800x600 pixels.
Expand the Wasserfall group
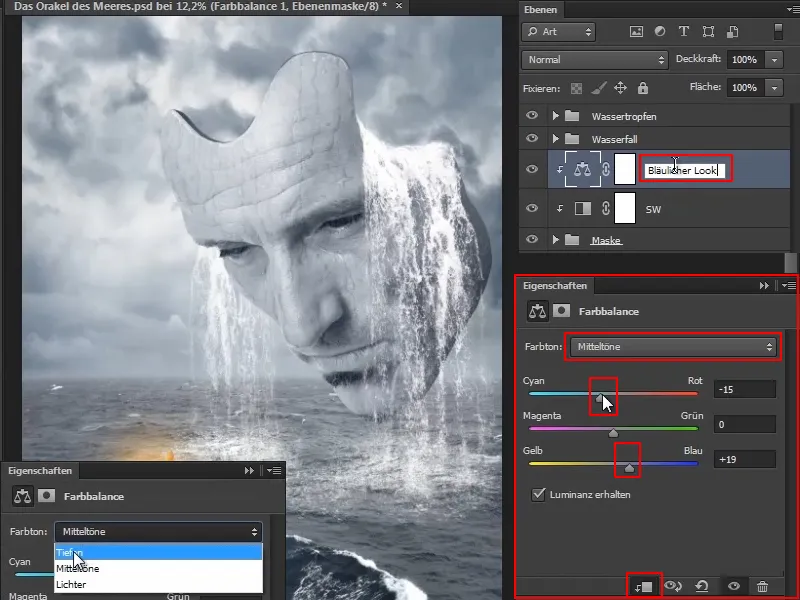pos(556,139)
